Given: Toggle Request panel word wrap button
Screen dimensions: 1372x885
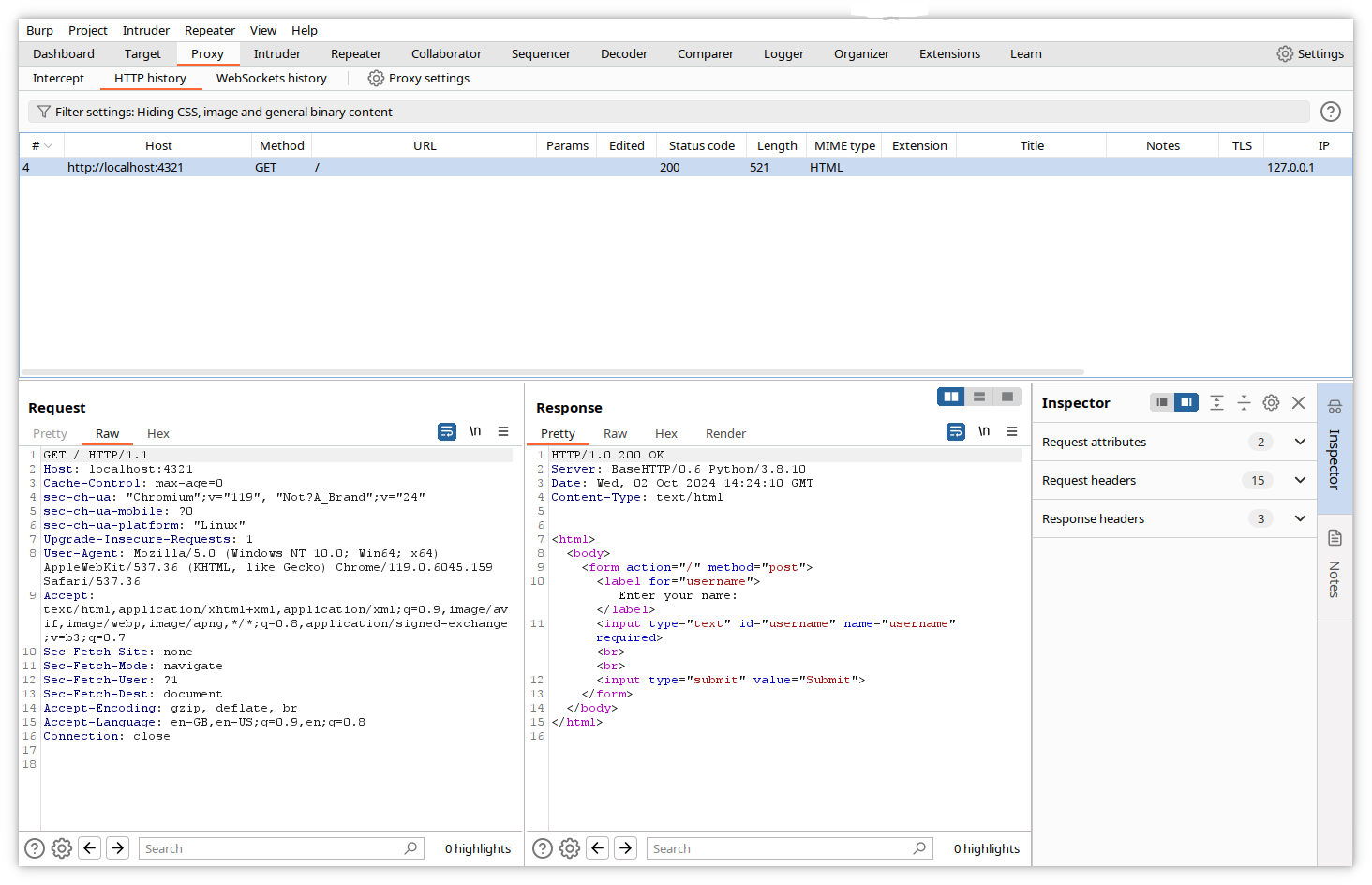Looking at the screenshot, I should tap(447, 432).
